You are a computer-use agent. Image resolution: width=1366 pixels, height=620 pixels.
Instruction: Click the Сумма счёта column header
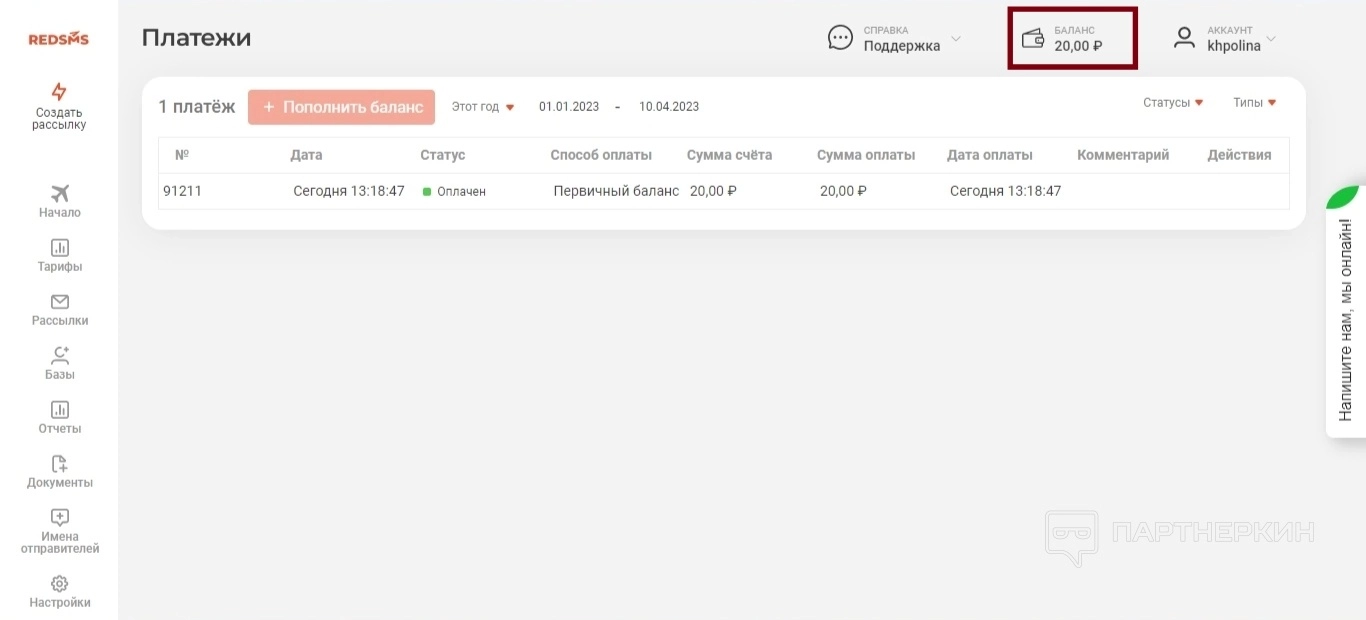point(729,155)
